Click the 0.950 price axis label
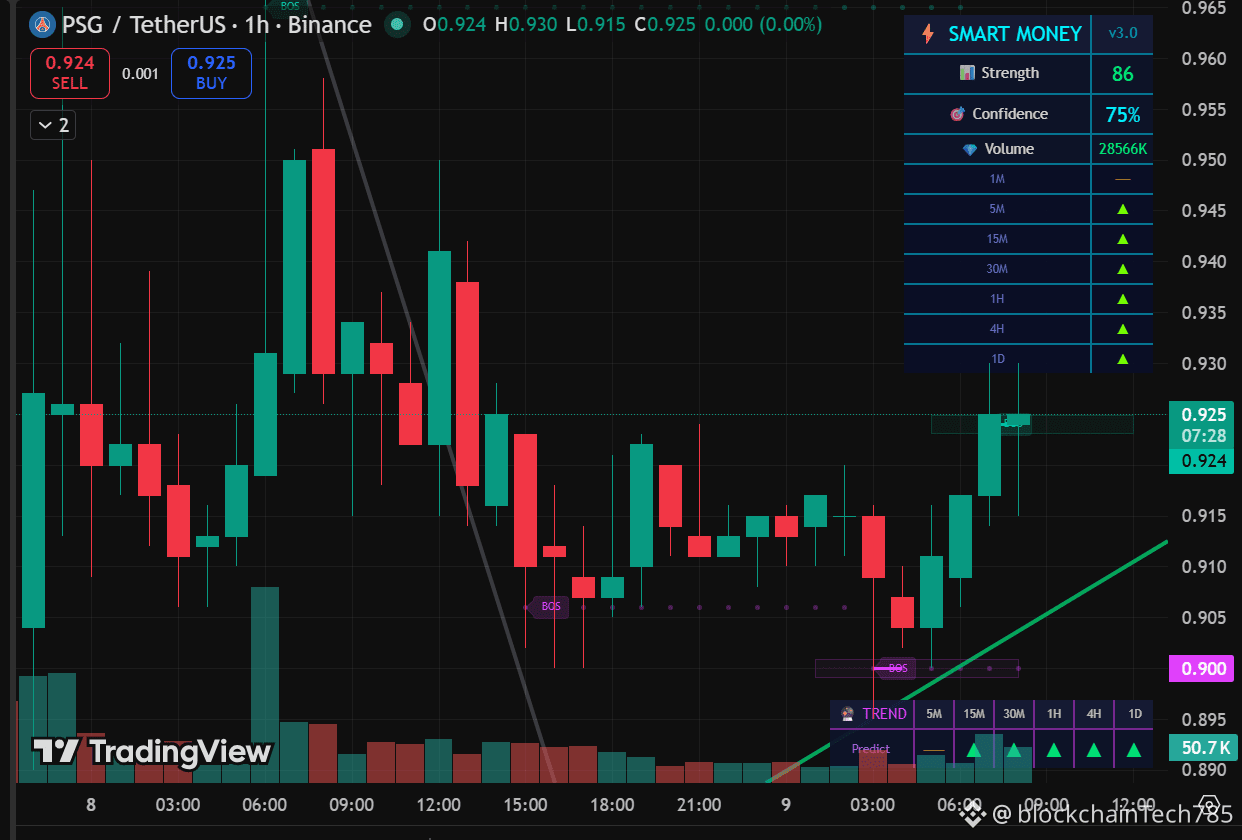The image size is (1242, 840). (1203, 160)
